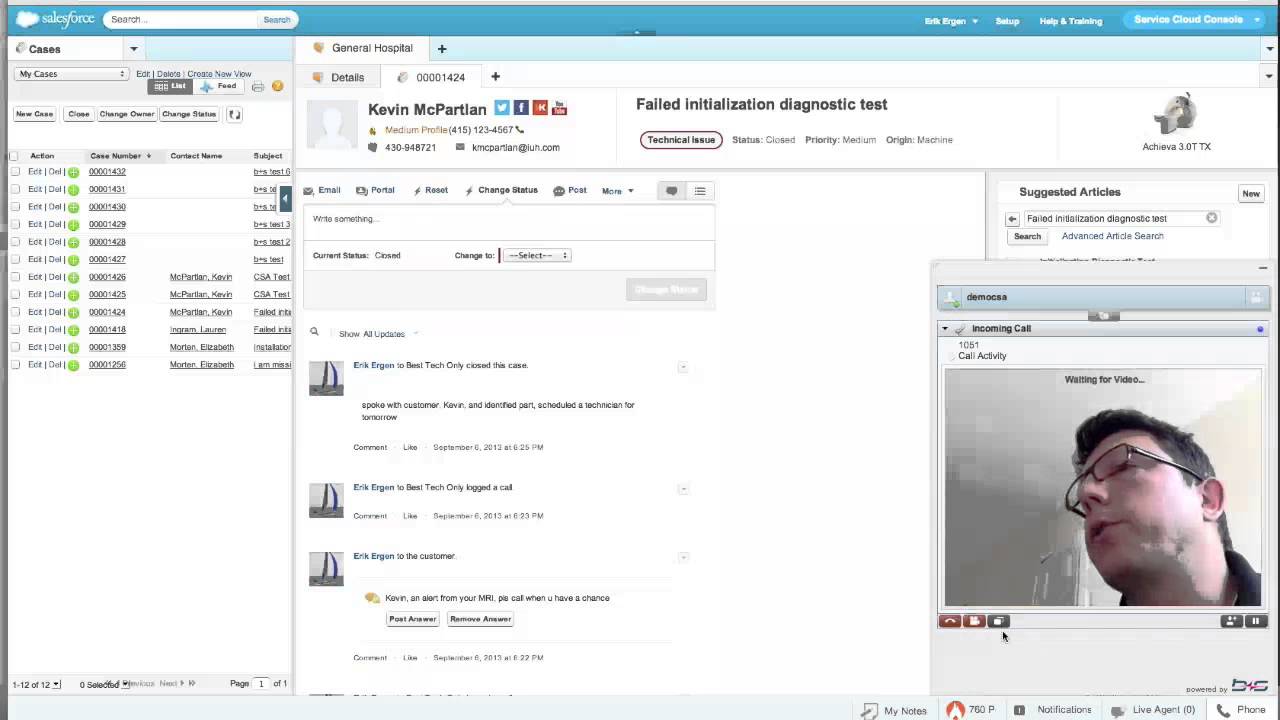Open the Advanced Article Search link
1280x720 pixels.
[x=1112, y=236]
